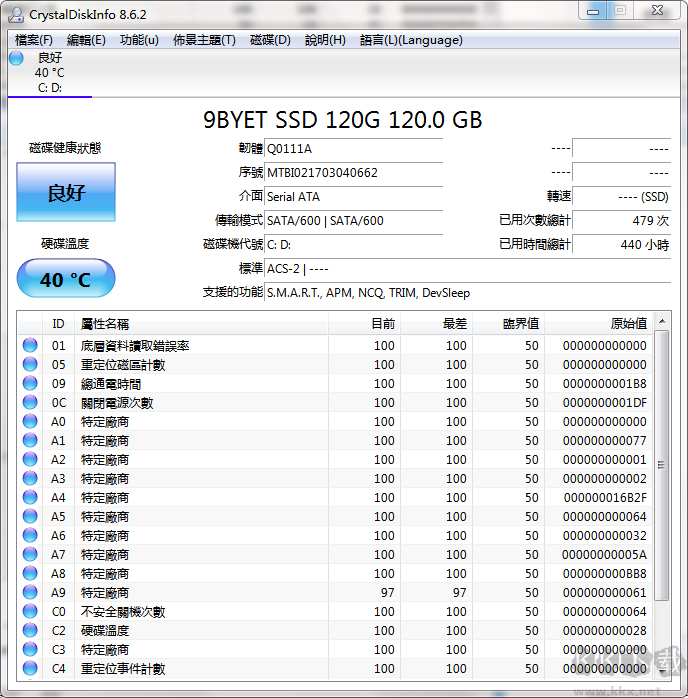688x698 pixels.
Task: Click the status icon for 硬碟溫度 row C2
Action: click(30, 631)
